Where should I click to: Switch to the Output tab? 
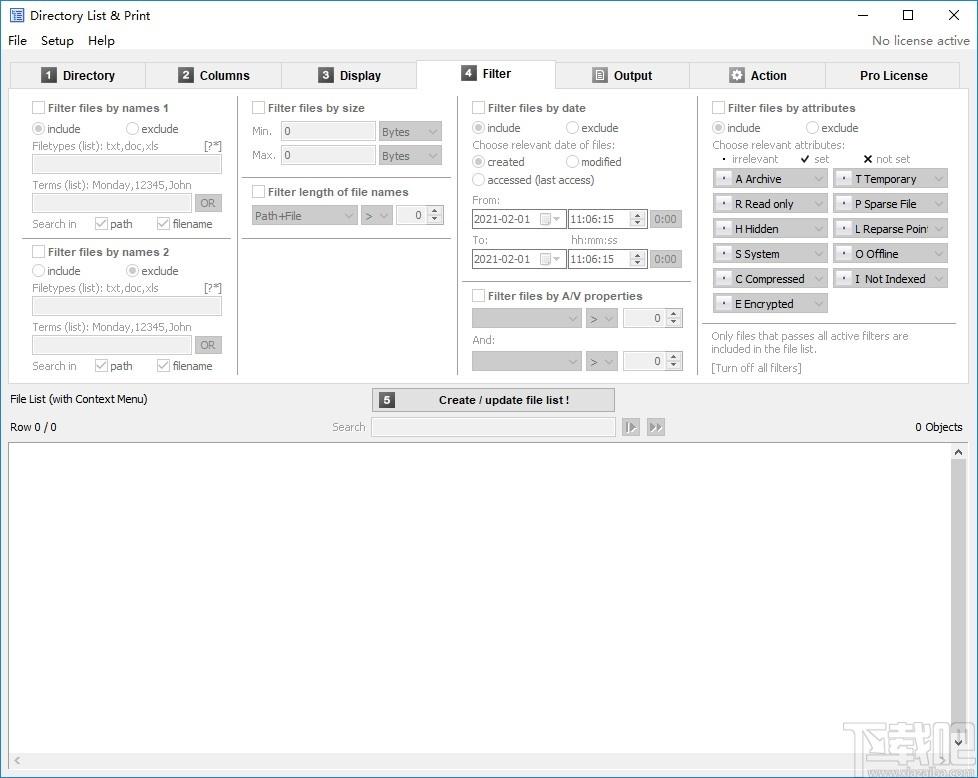click(622, 75)
